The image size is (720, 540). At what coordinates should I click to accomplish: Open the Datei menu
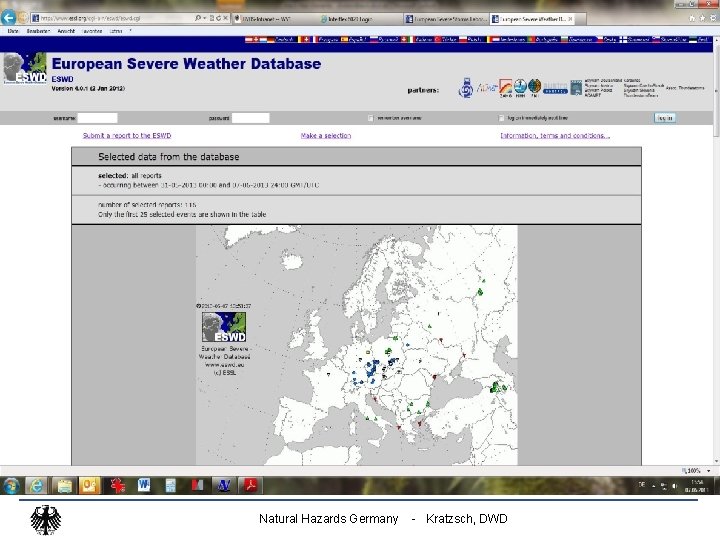point(13,31)
